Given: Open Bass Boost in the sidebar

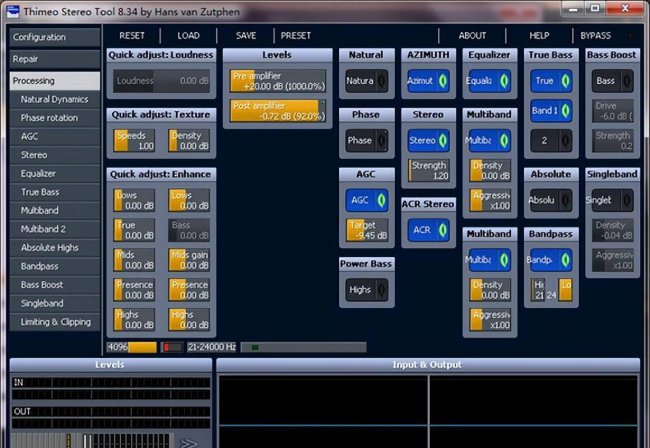Looking at the screenshot, I should pyautogui.click(x=55, y=285).
